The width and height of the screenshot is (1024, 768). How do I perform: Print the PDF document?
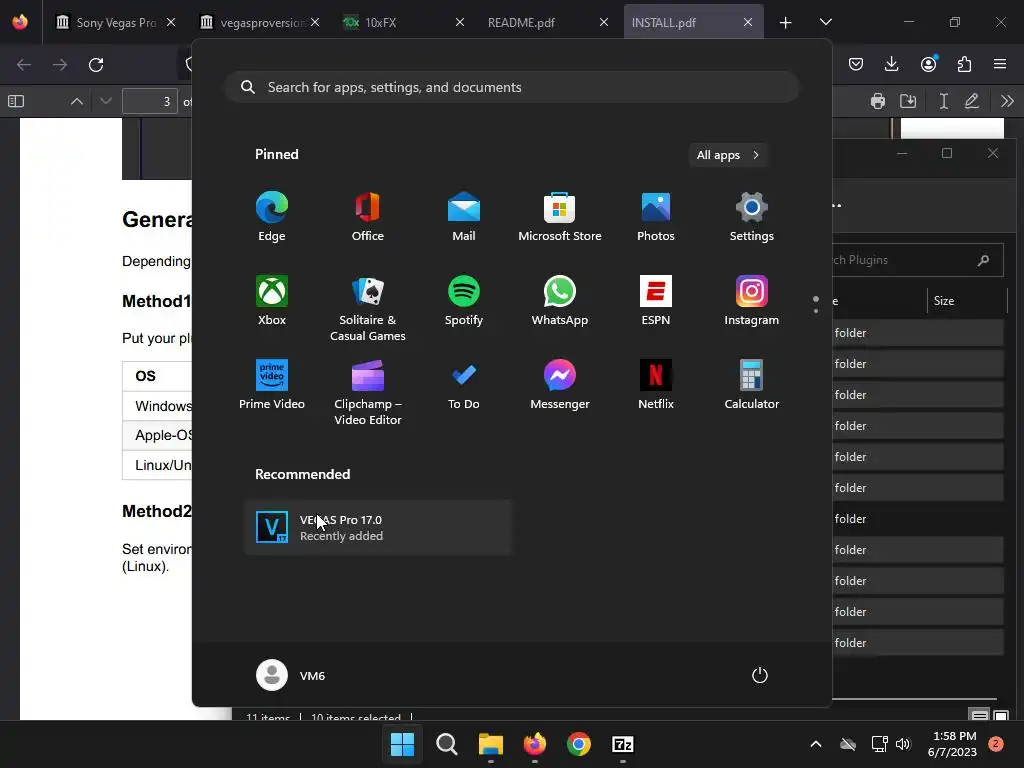point(878,101)
